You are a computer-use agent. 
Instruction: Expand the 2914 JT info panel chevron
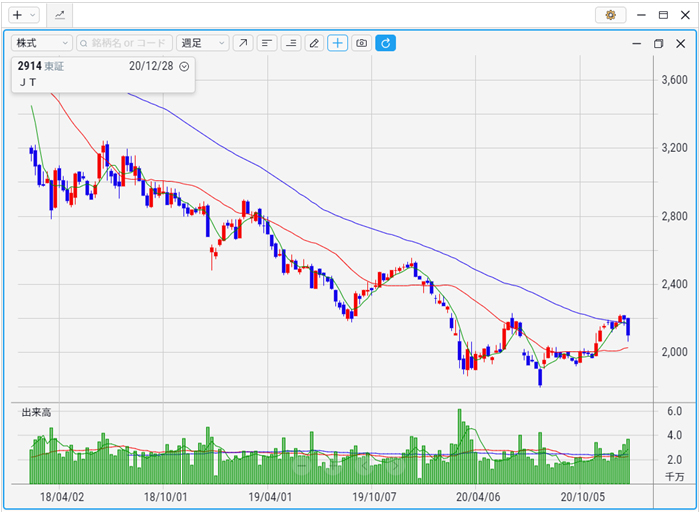[x=184, y=66]
